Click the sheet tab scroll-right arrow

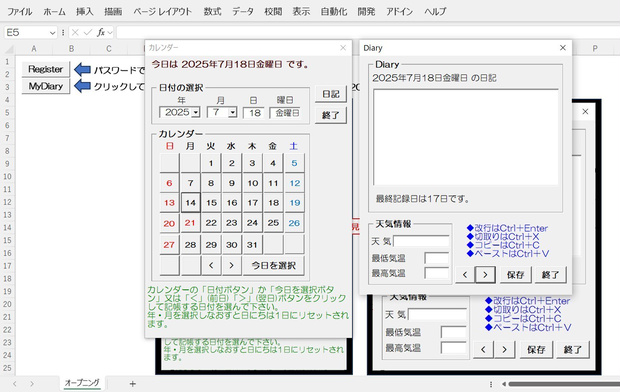coord(32,383)
